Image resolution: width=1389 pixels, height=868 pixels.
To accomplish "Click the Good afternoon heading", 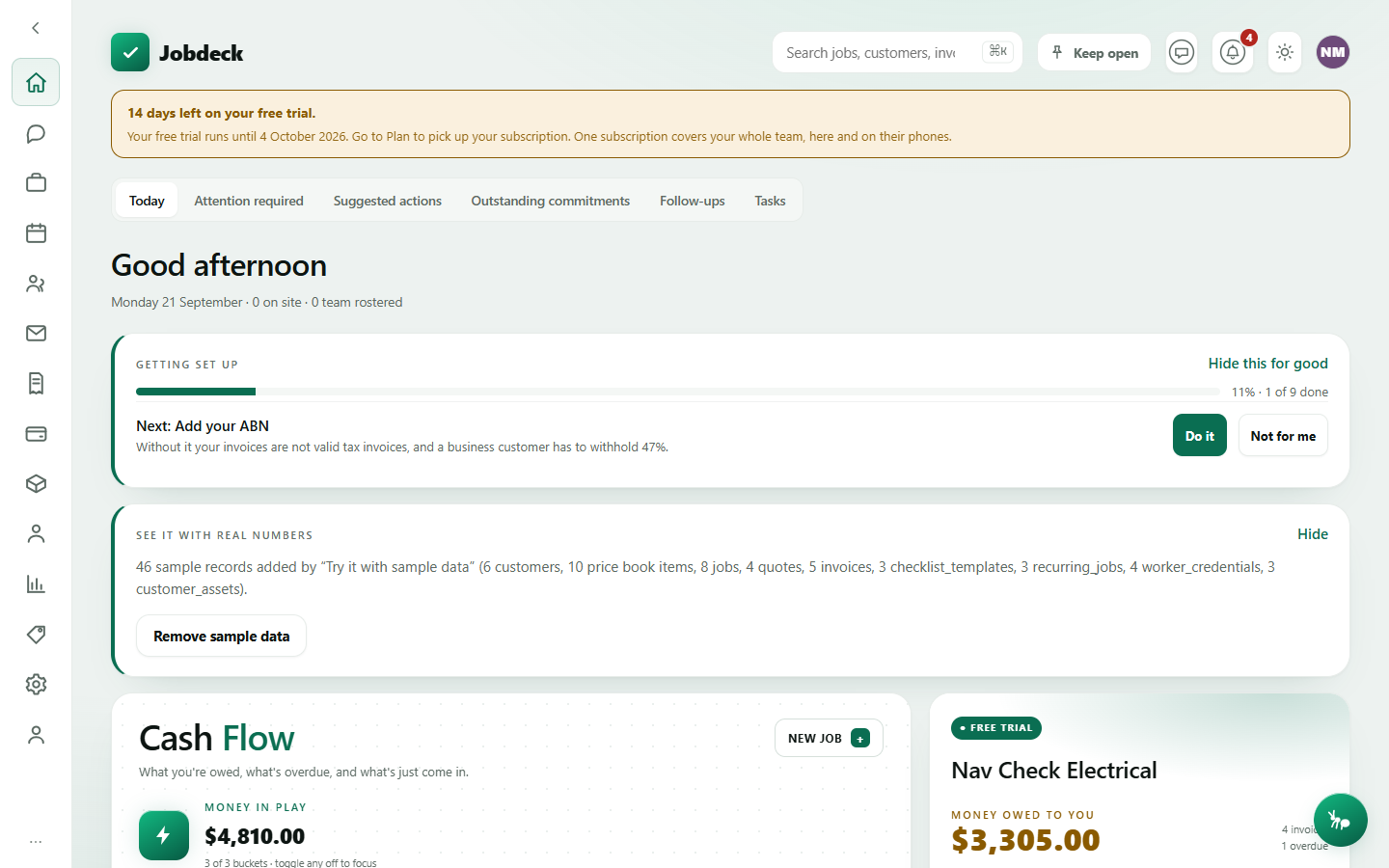I will [x=219, y=265].
